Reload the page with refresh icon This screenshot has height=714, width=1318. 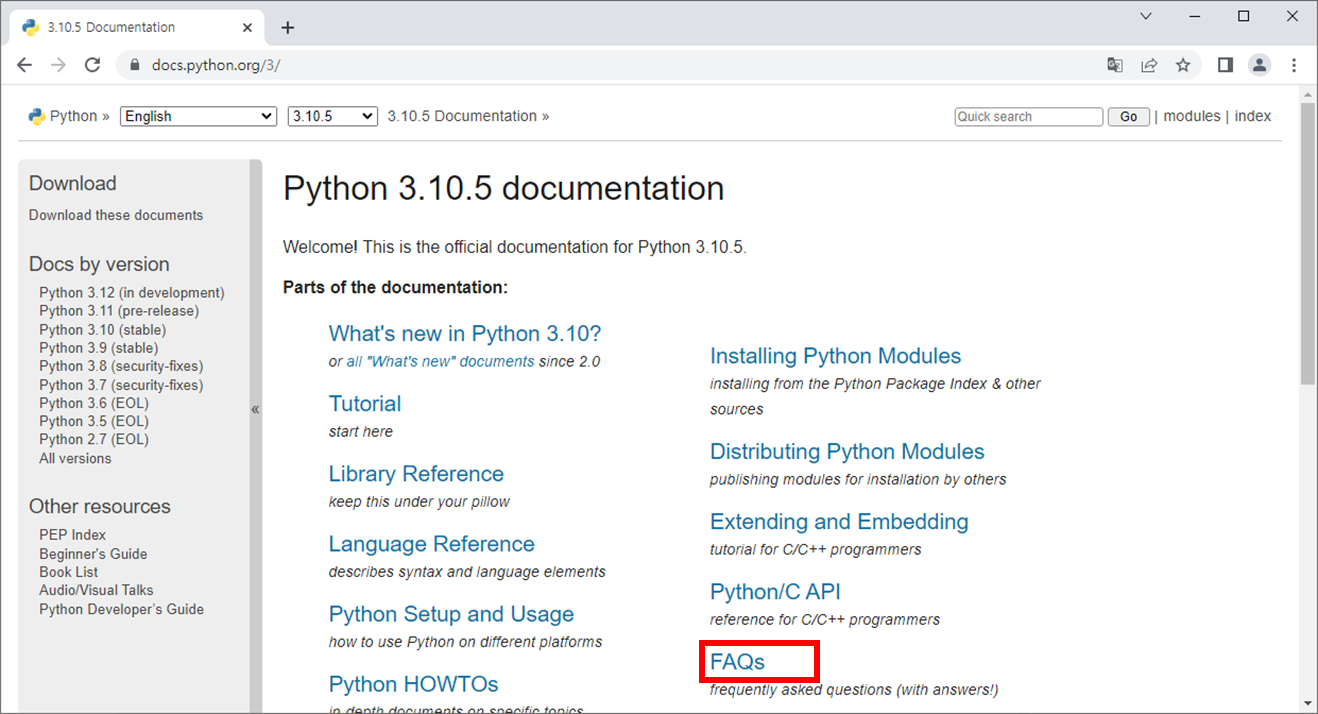click(x=92, y=65)
